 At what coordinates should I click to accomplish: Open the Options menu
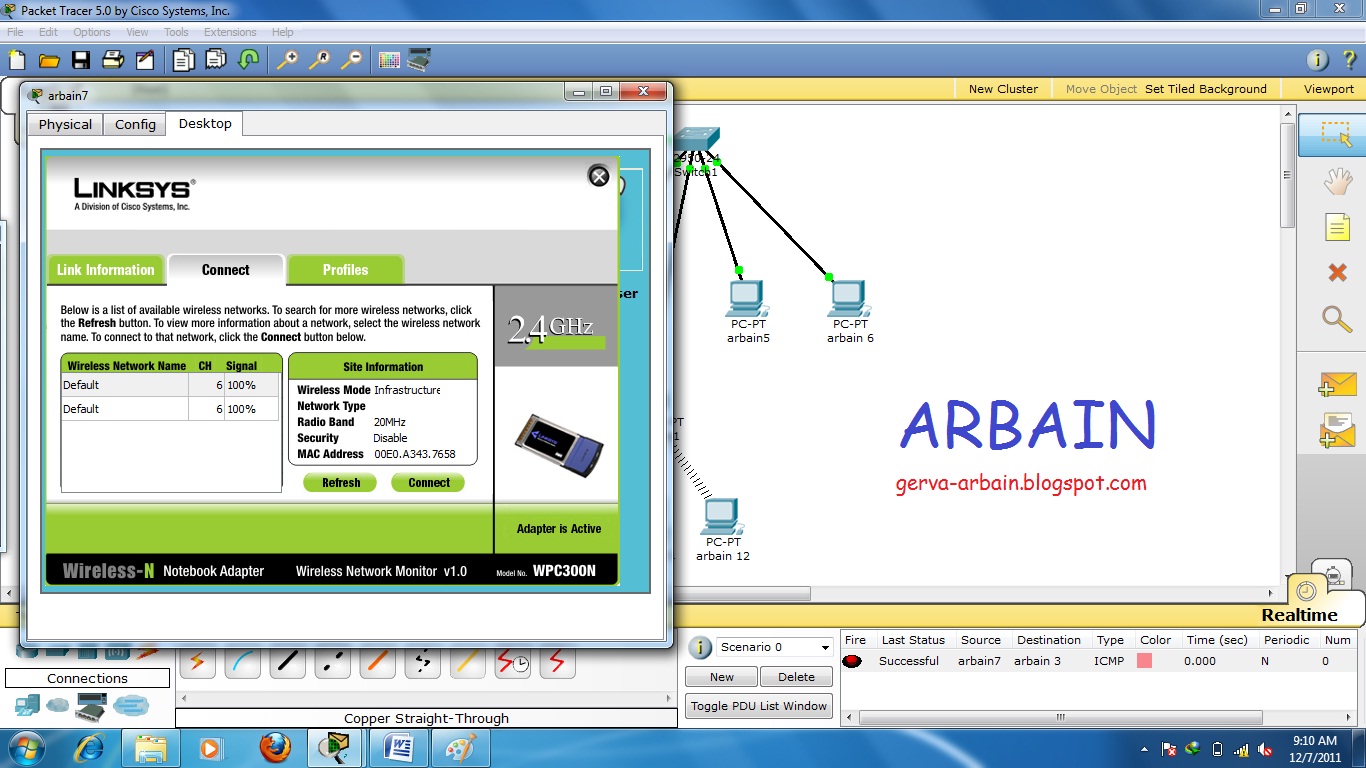click(x=92, y=32)
